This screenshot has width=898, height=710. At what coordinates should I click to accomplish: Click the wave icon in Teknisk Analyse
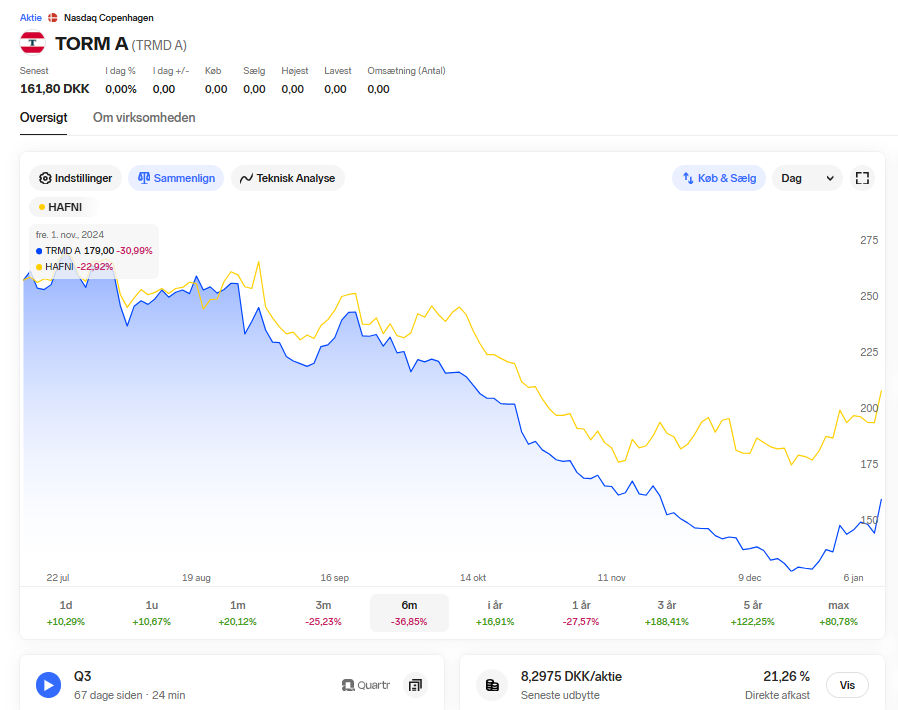246,178
